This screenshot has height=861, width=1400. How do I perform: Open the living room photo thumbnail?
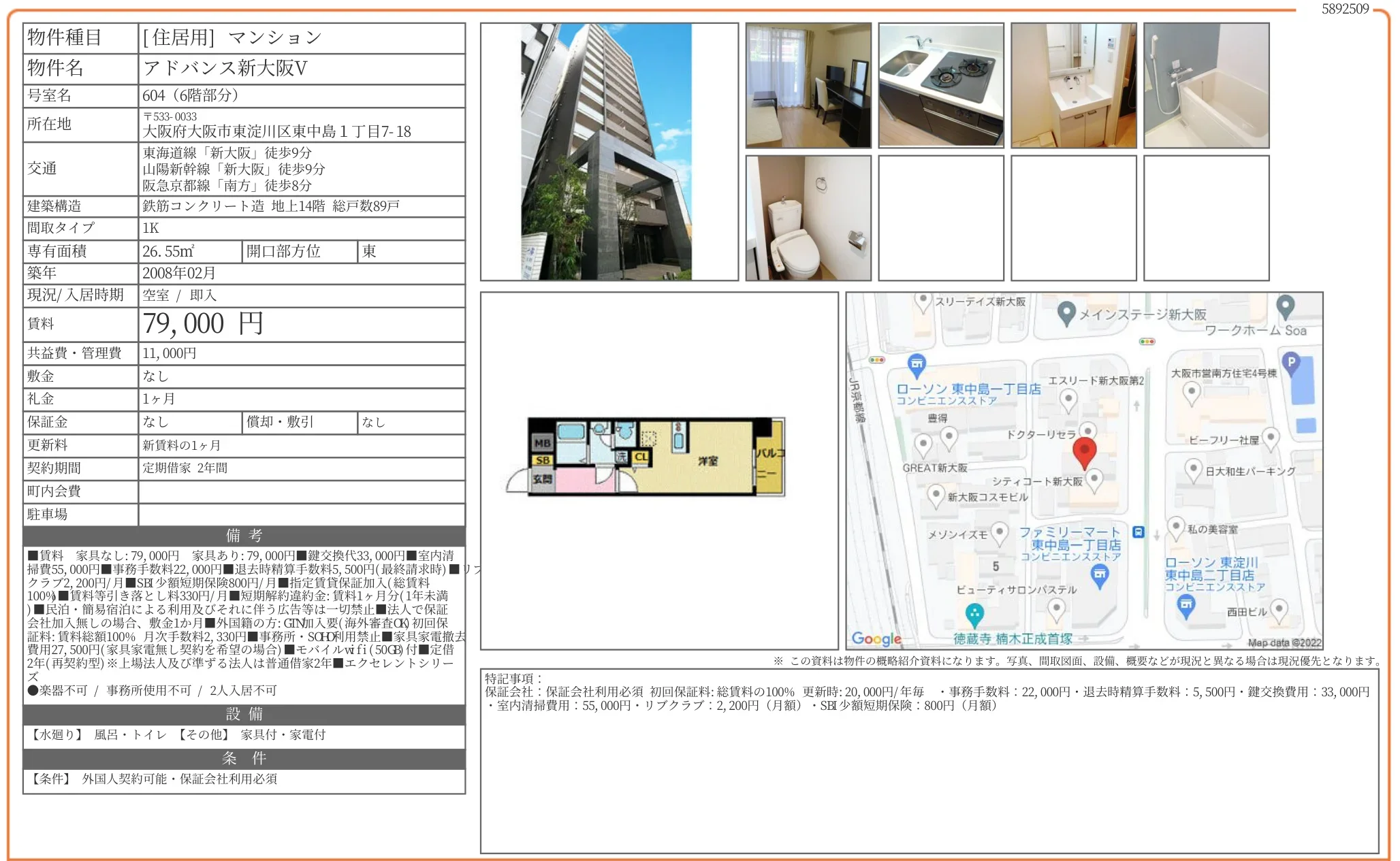pos(808,86)
